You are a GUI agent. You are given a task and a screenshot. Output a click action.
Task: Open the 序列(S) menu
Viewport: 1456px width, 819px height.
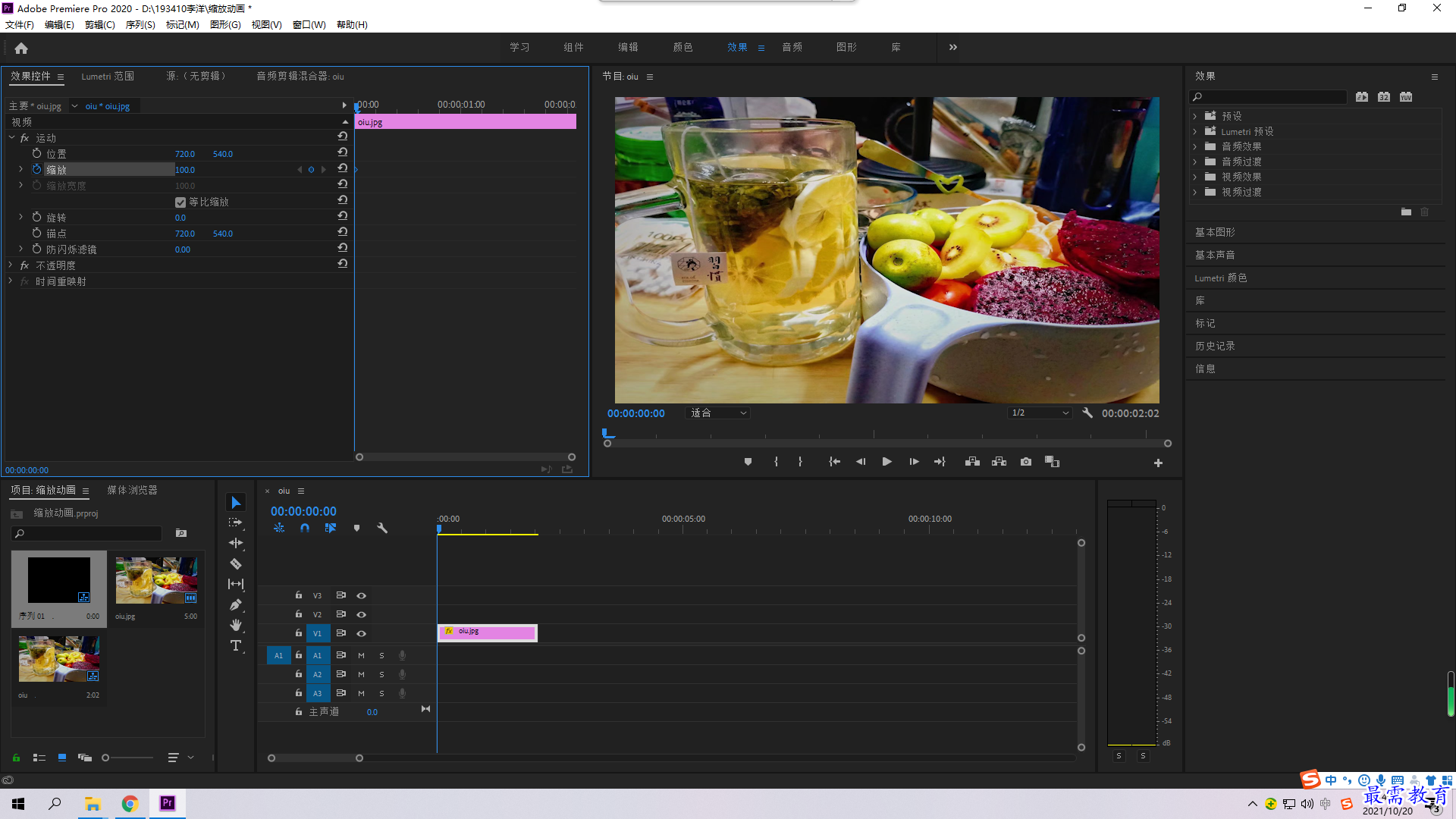click(x=140, y=25)
